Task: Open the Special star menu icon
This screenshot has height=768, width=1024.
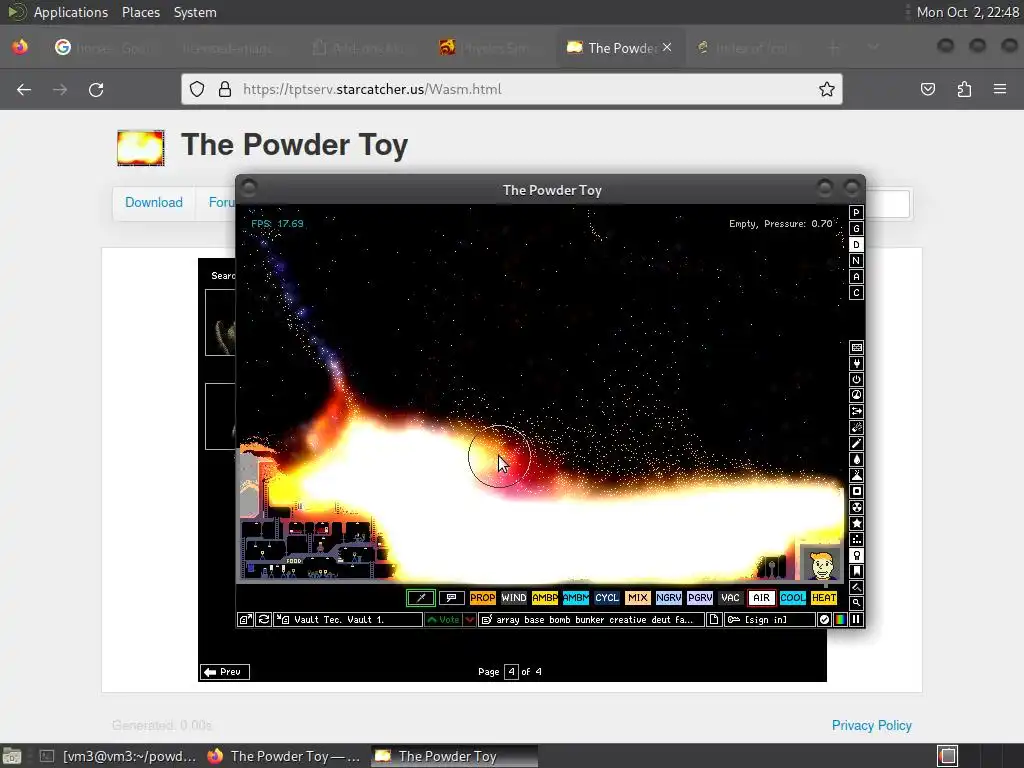Action: [x=856, y=523]
